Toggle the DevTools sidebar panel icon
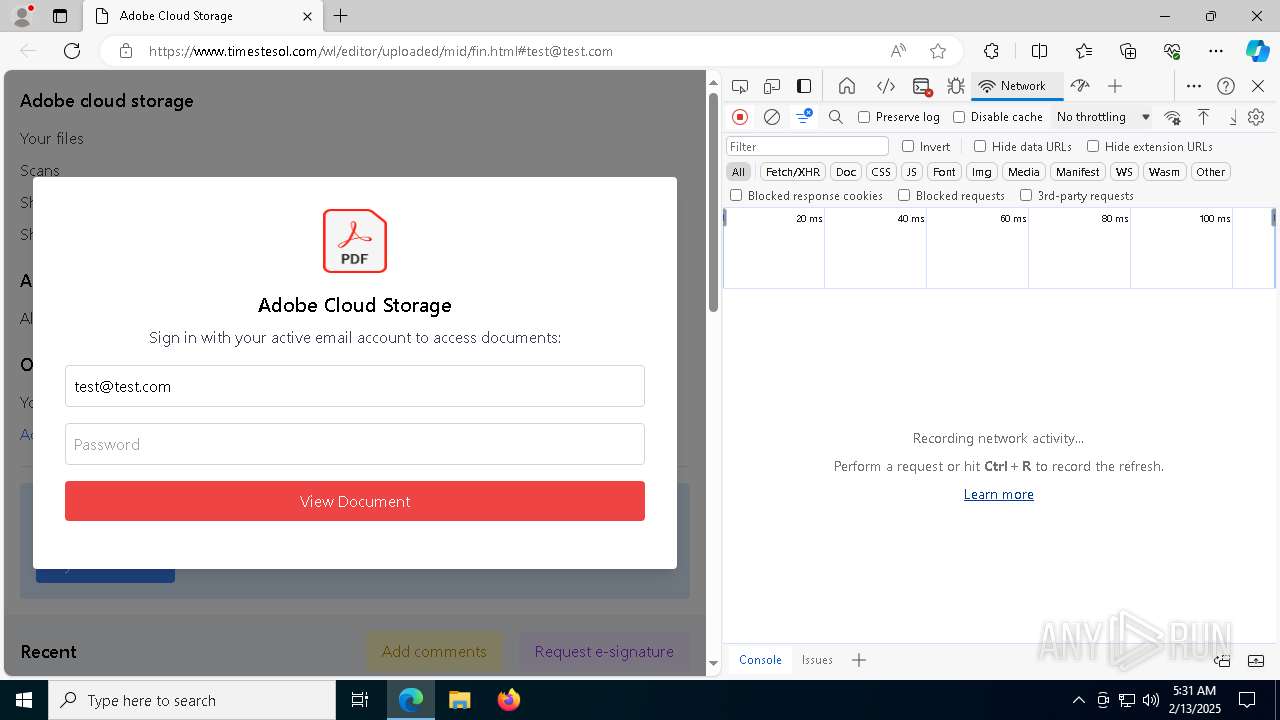 [803, 86]
